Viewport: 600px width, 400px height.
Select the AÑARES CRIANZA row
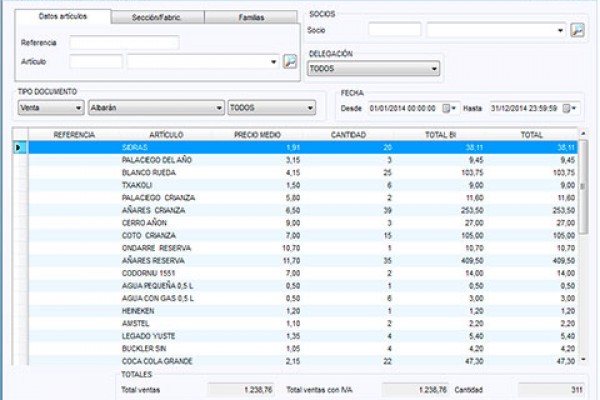[x=303, y=211]
